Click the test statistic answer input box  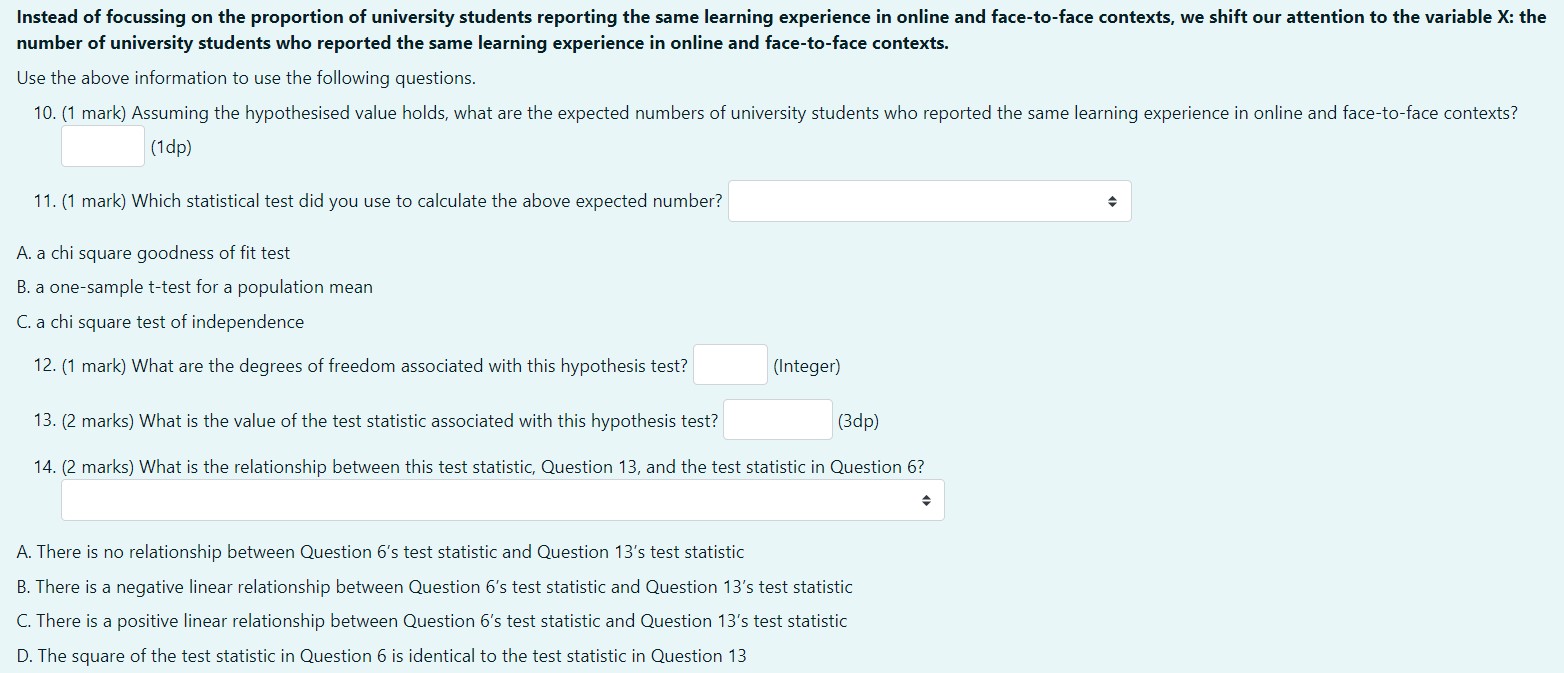777,420
